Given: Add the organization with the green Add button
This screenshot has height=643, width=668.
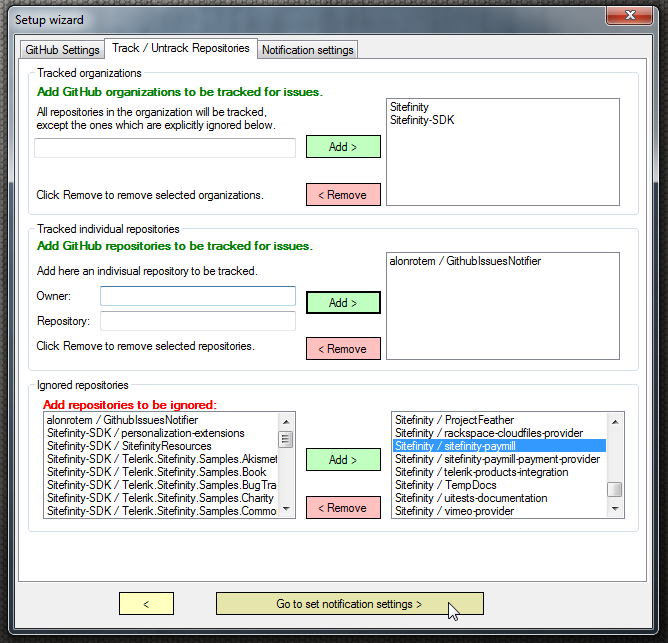Looking at the screenshot, I should click(x=343, y=147).
